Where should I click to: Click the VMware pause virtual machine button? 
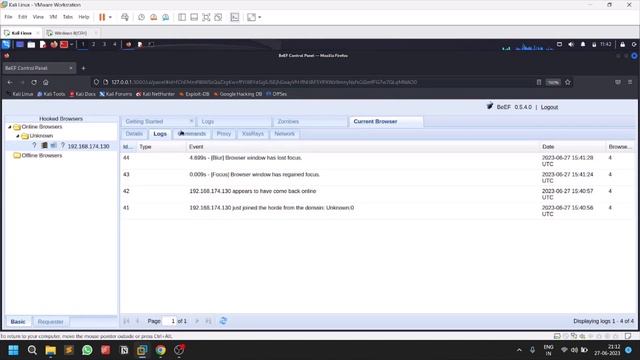tap(102, 17)
